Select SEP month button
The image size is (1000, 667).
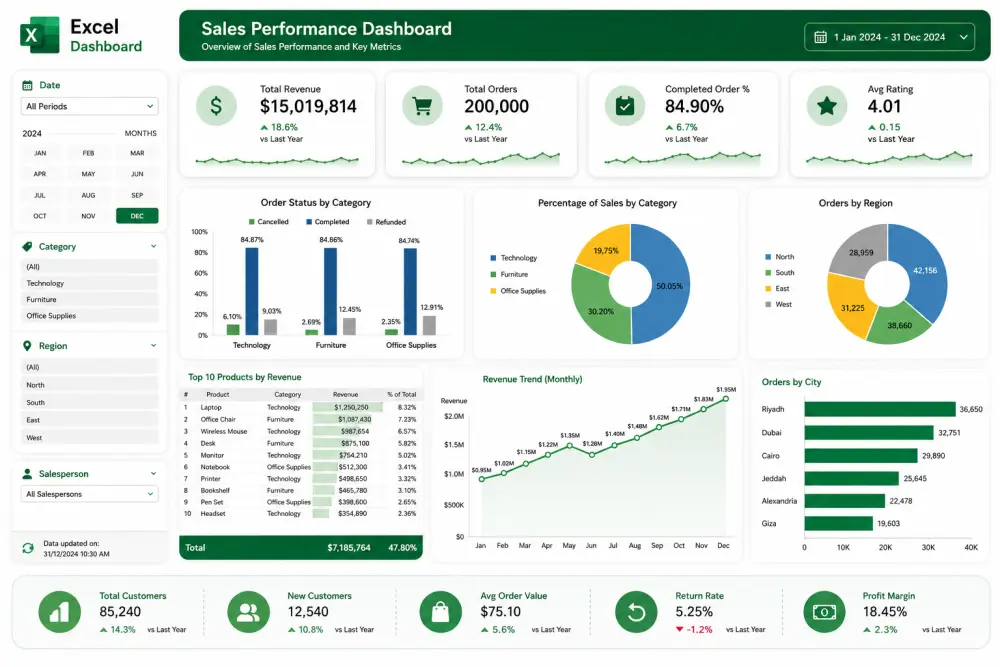pyautogui.click(x=137, y=195)
